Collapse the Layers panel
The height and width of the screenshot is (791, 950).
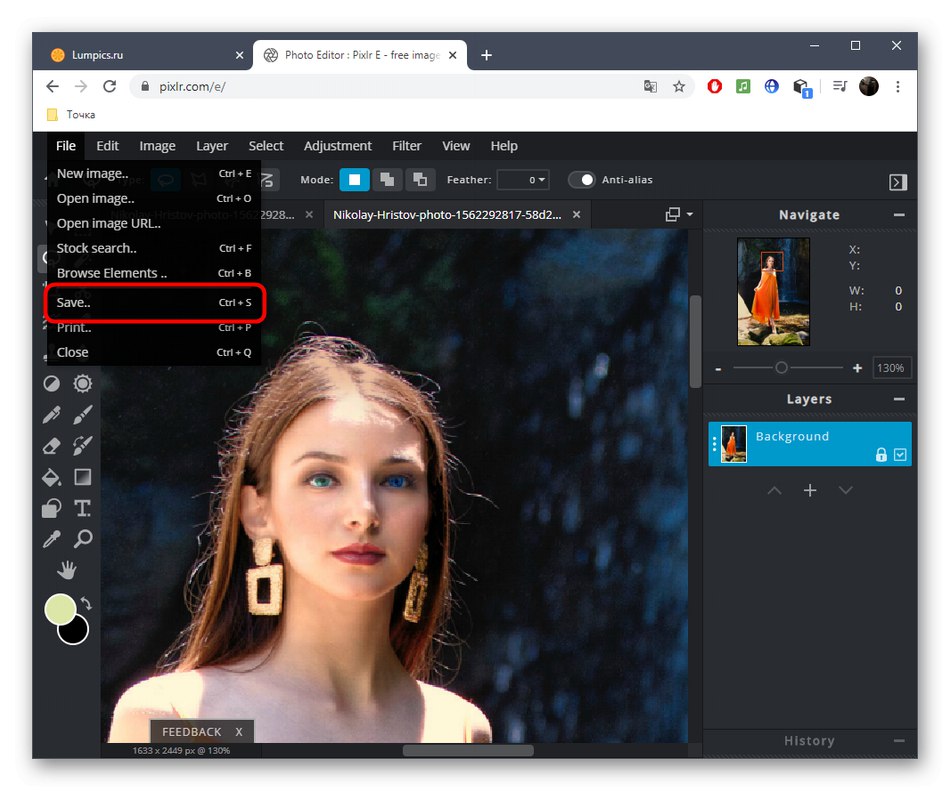tap(899, 399)
